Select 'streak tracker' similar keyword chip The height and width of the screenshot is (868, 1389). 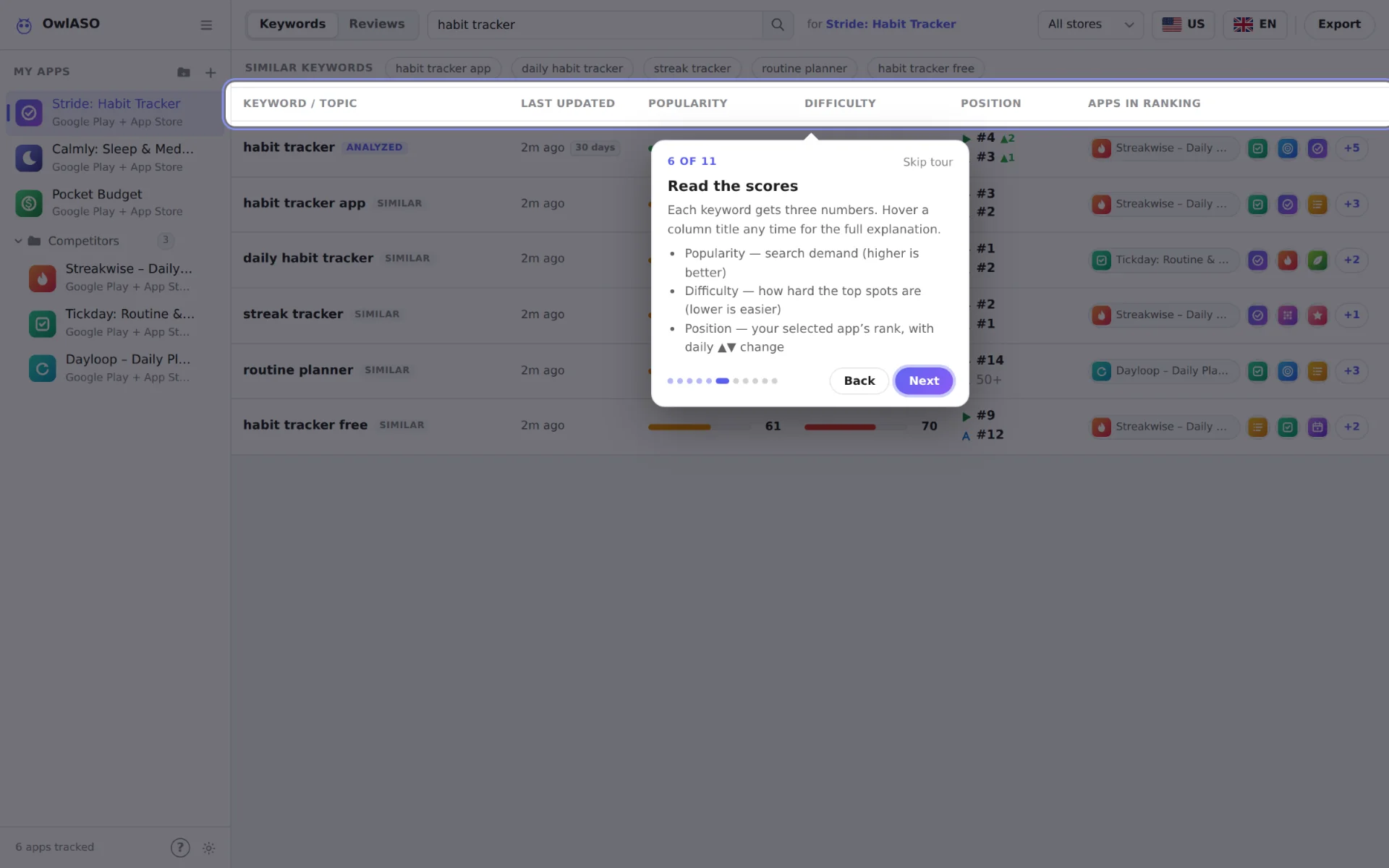(x=692, y=69)
